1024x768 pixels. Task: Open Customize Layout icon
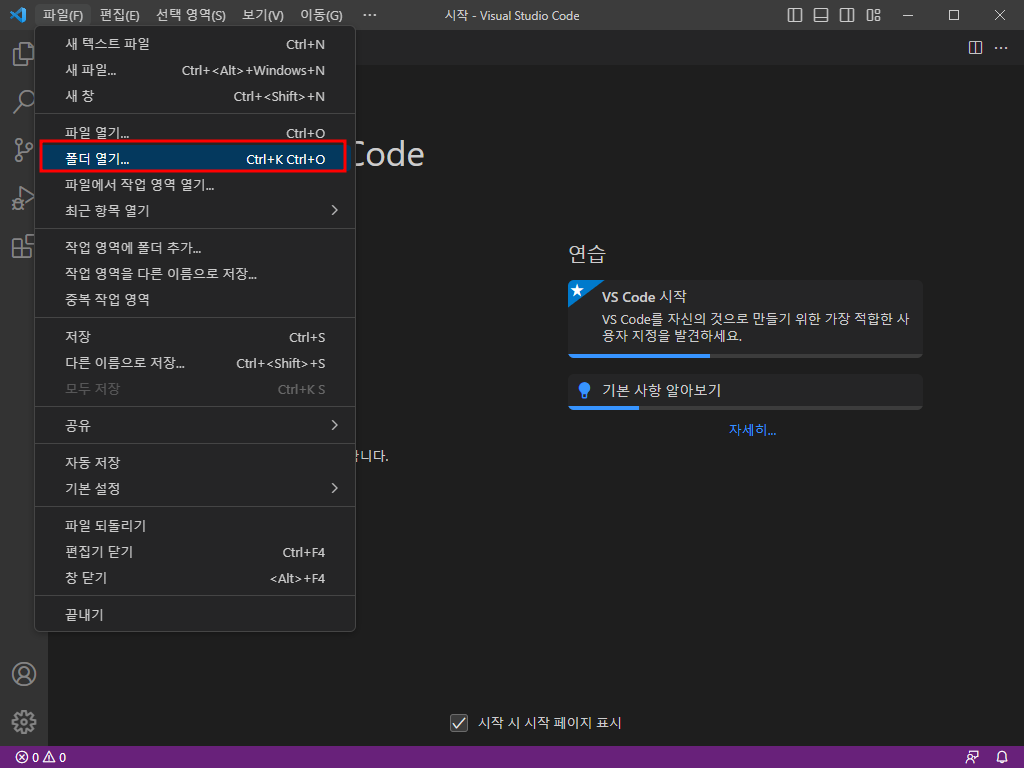873,15
